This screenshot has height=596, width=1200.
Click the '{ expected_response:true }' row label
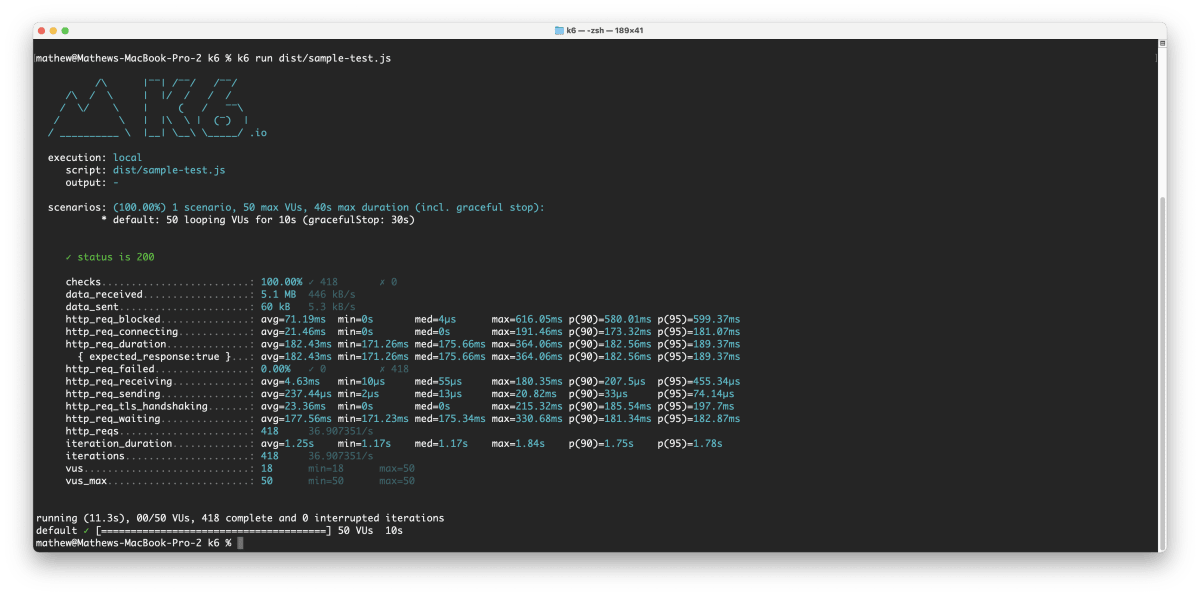[x=154, y=356]
